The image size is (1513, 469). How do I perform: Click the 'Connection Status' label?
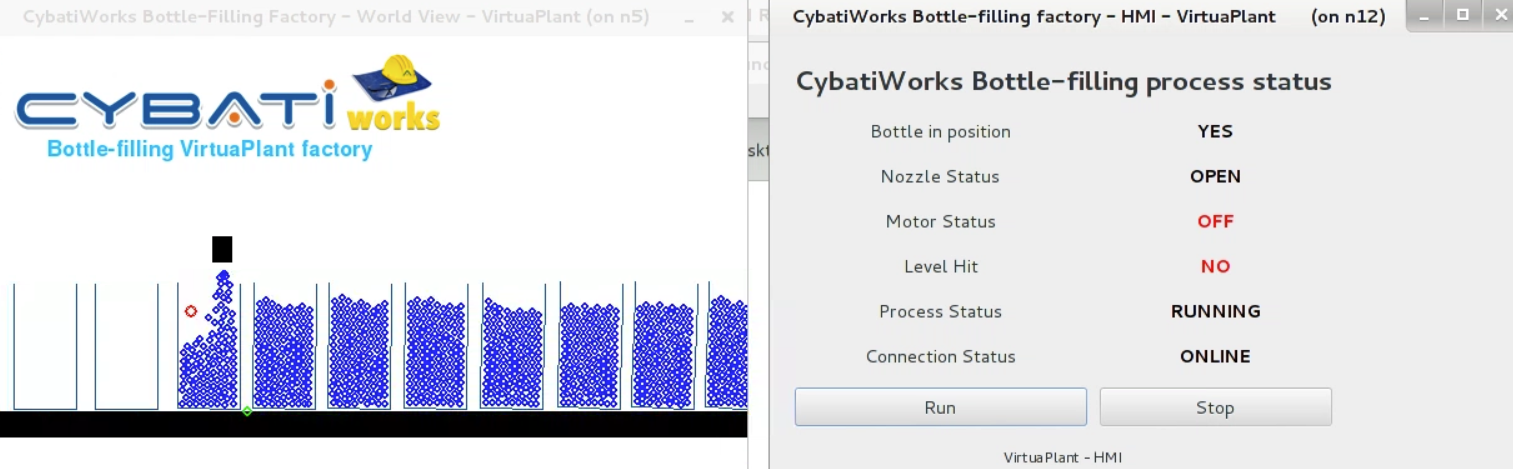(x=940, y=357)
